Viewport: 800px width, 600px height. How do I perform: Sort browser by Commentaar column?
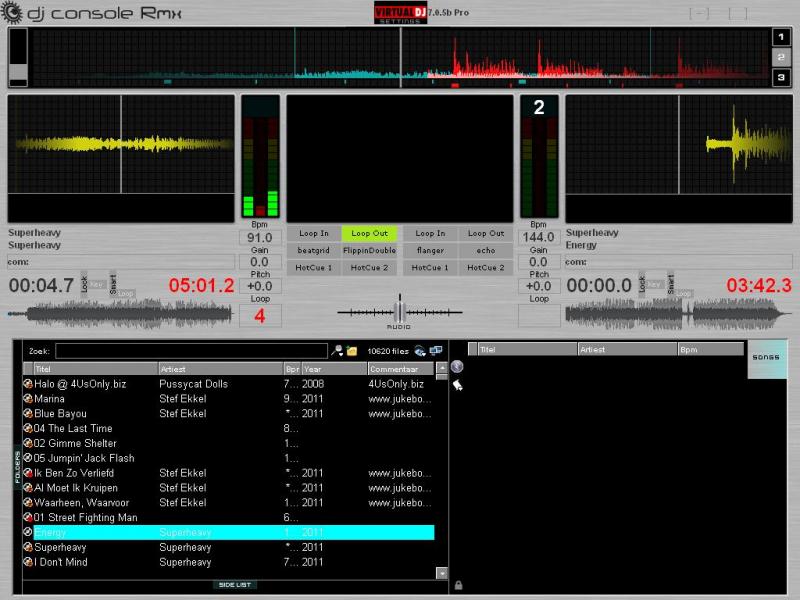(401, 369)
